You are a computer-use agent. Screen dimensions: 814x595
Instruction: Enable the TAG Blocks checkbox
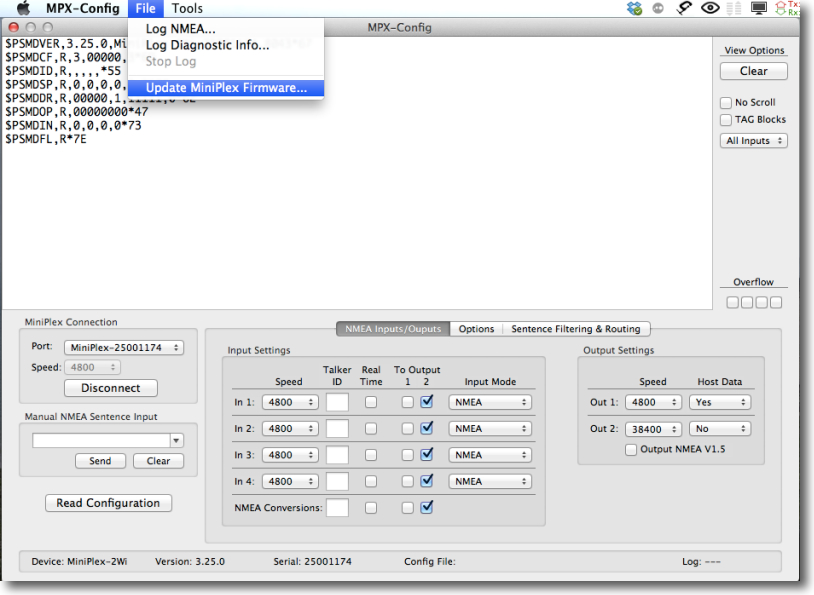726,120
